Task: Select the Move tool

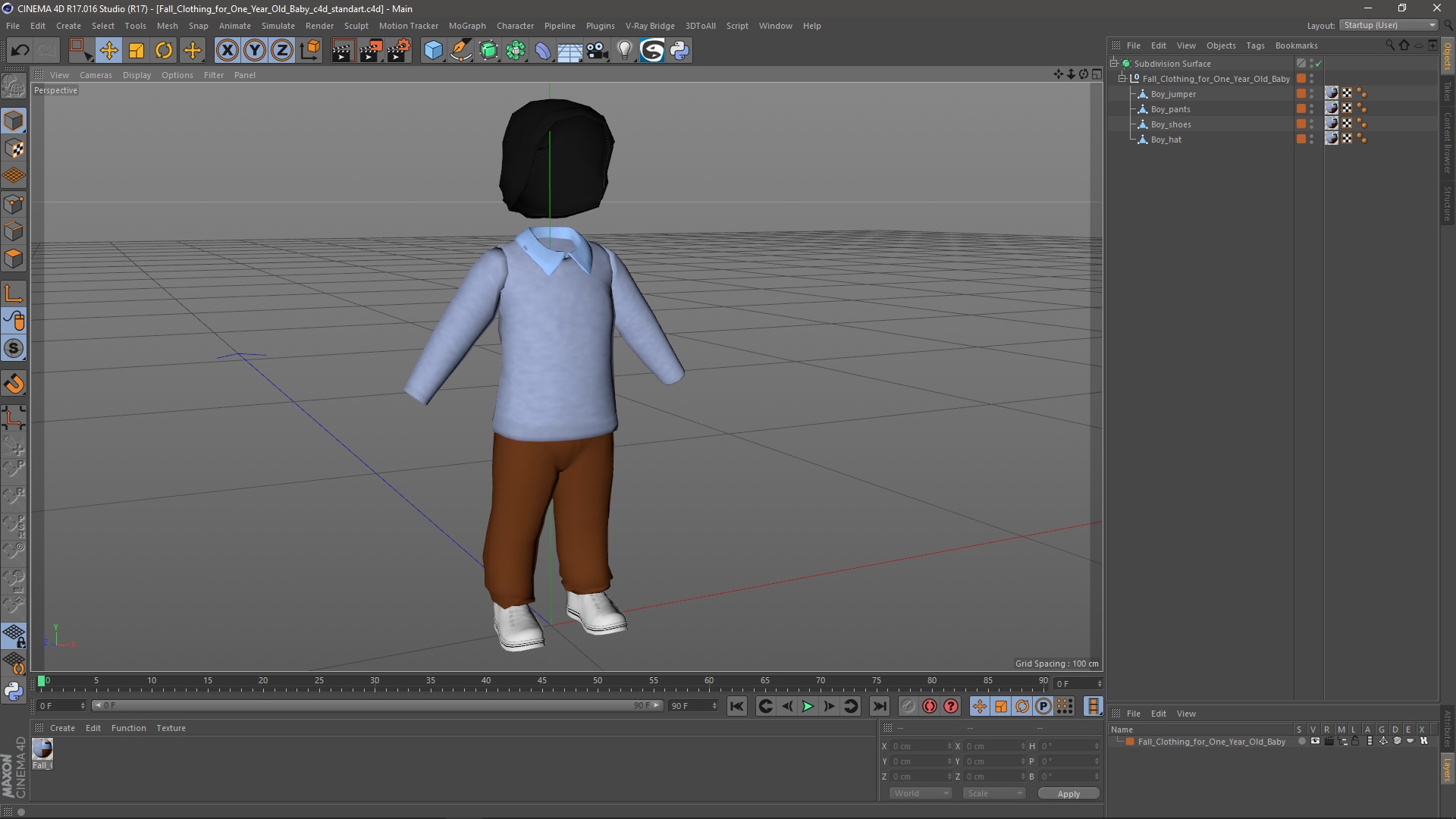Action: pyautogui.click(x=108, y=51)
